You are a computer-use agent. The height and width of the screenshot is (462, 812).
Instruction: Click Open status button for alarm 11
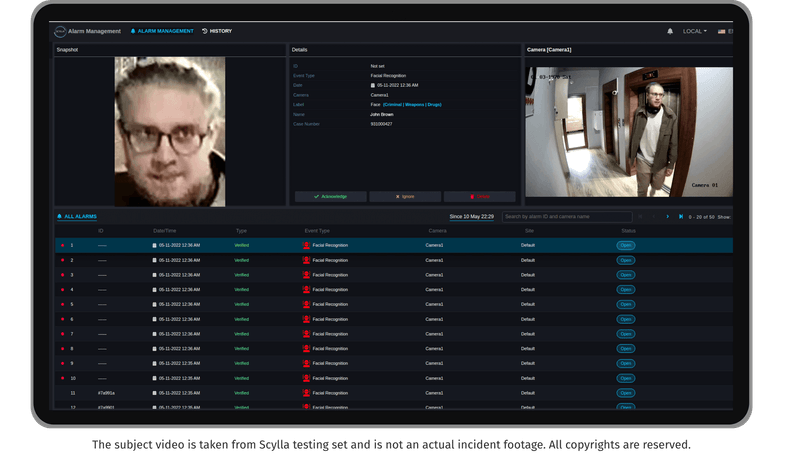(626, 393)
